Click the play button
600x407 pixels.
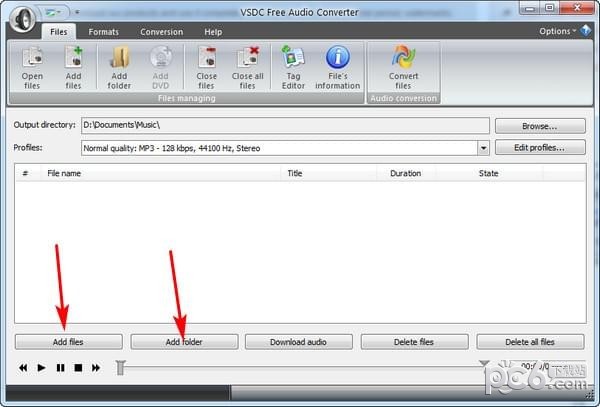pyautogui.click(x=41, y=368)
